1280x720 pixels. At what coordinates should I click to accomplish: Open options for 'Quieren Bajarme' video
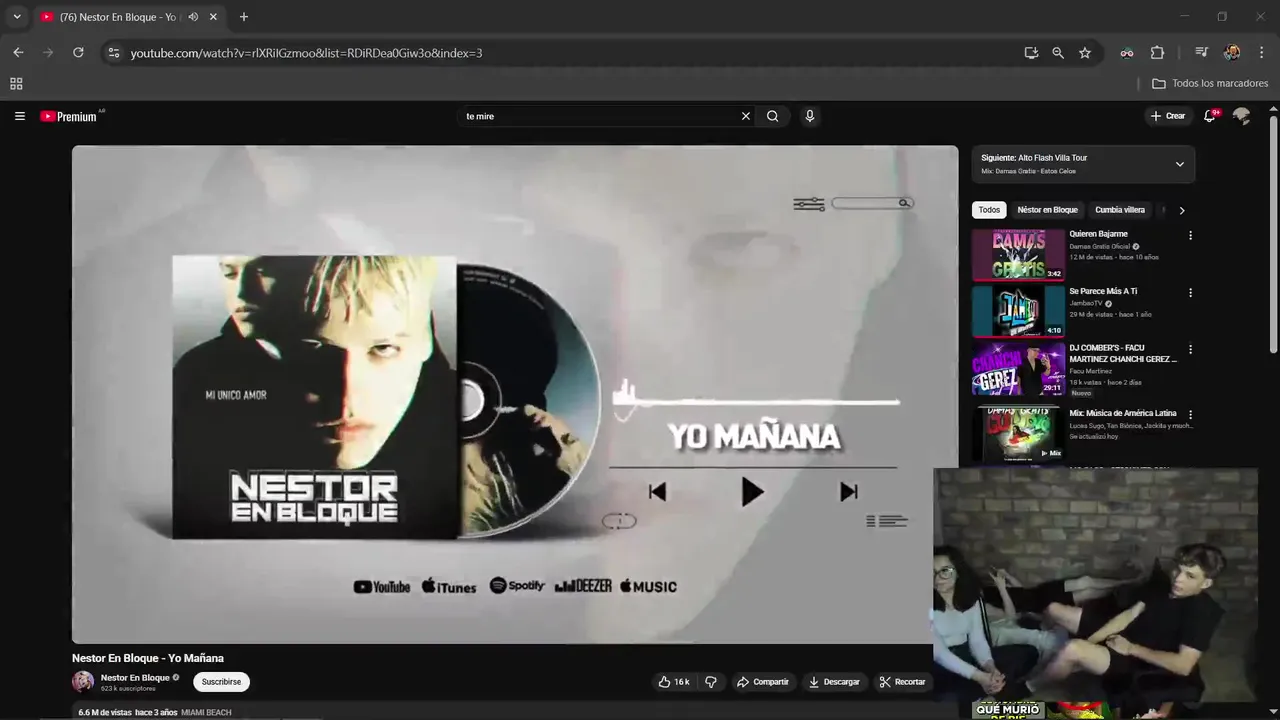pos(1190,235)
